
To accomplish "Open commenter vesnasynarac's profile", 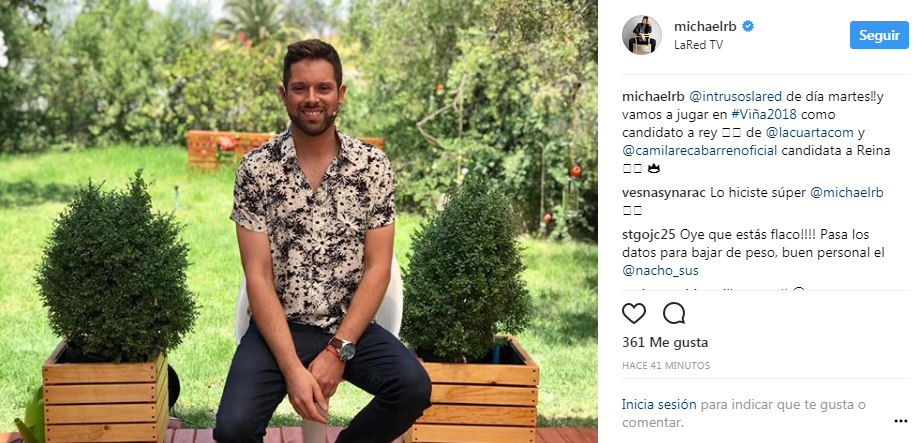I will [x=664, y=193].
